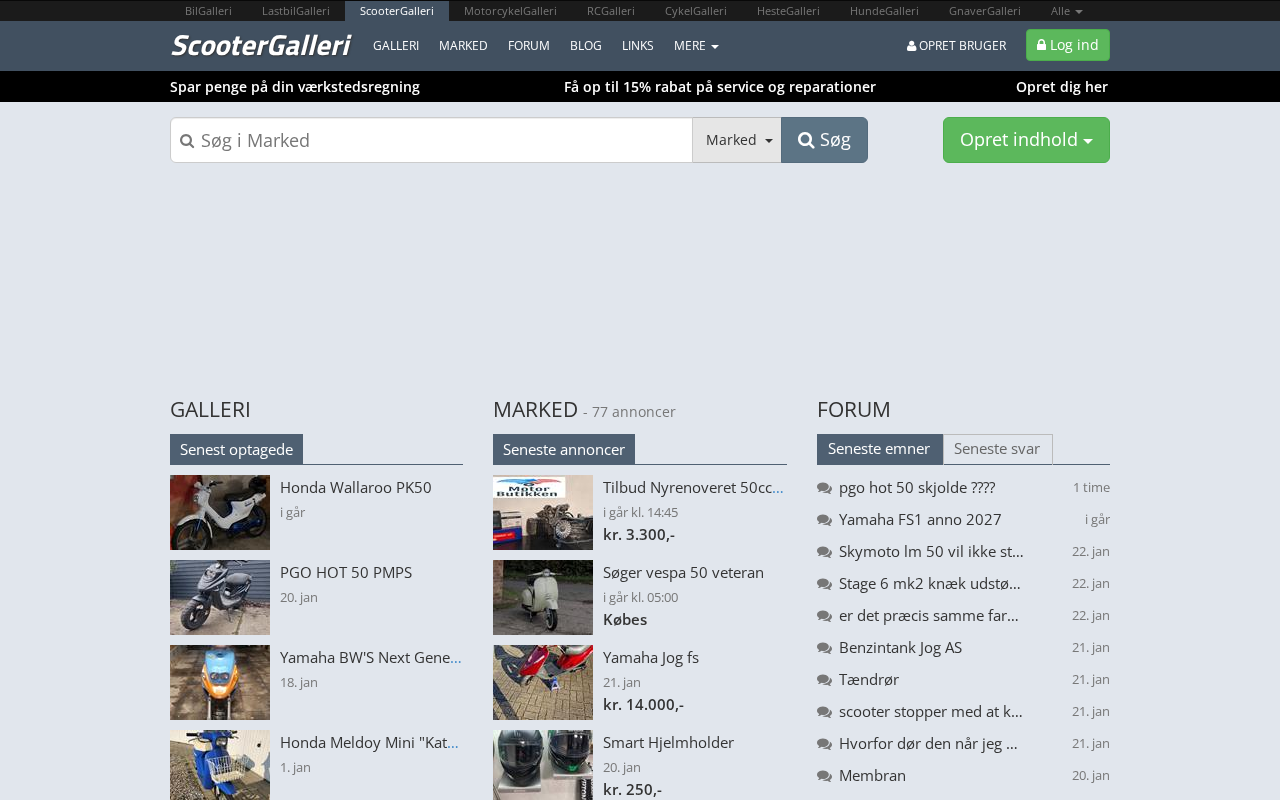This screenshot has width=1280, height=800.
Task: Click speech bubble icon beside Skymoto lm 50
Action: coord(825,552)
